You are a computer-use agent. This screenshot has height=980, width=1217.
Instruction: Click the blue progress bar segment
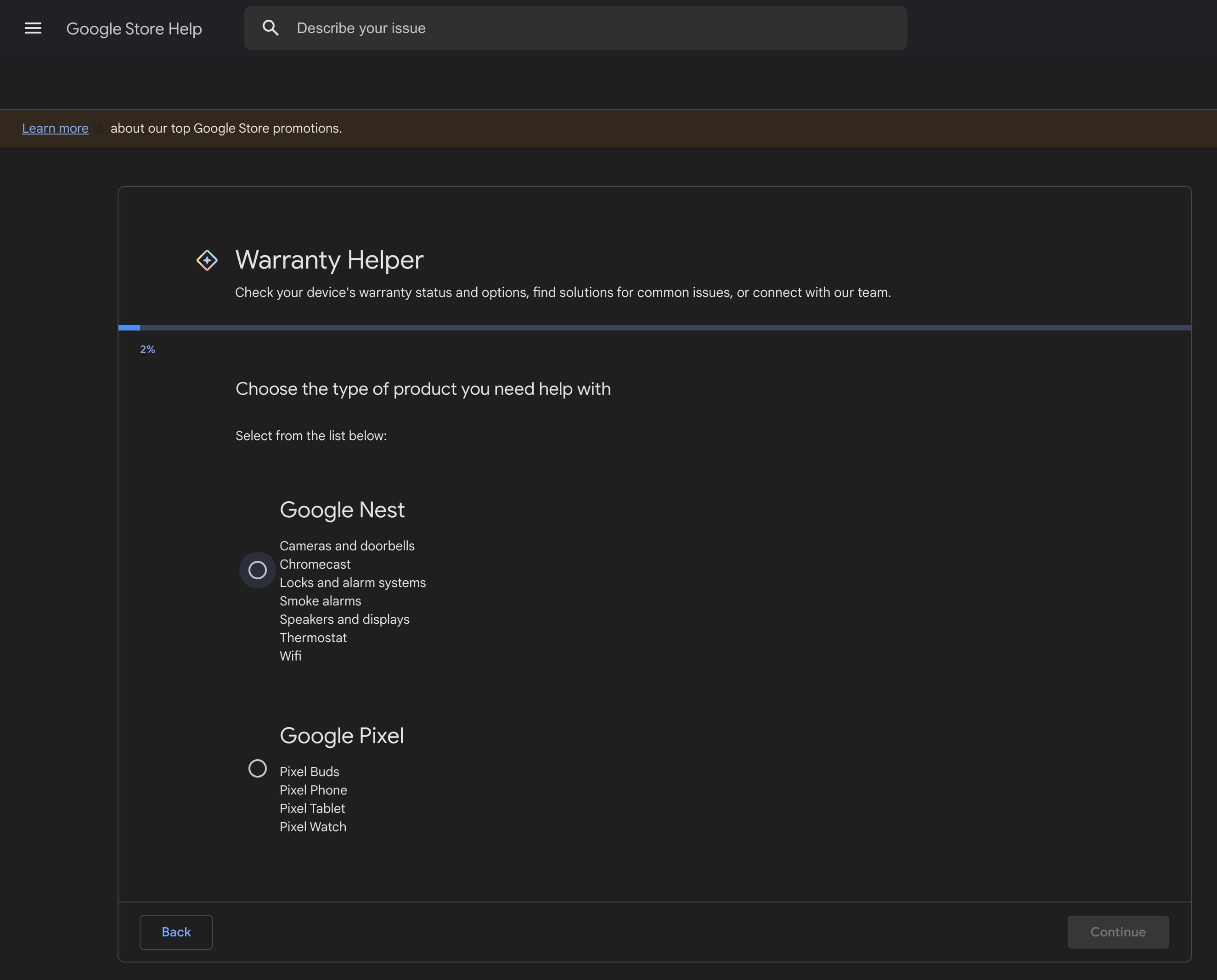pyautogui.click(x=130, y=327)
